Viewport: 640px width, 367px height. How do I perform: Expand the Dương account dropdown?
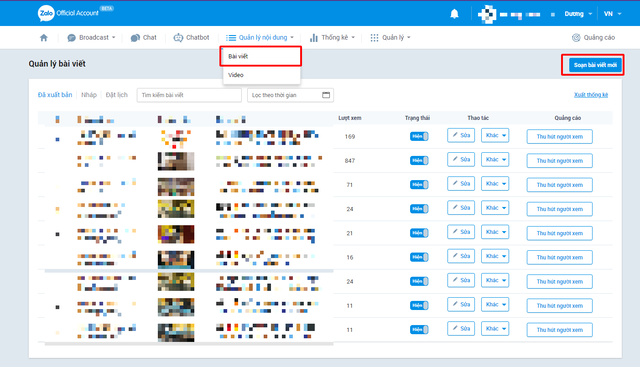pos(578,14)
